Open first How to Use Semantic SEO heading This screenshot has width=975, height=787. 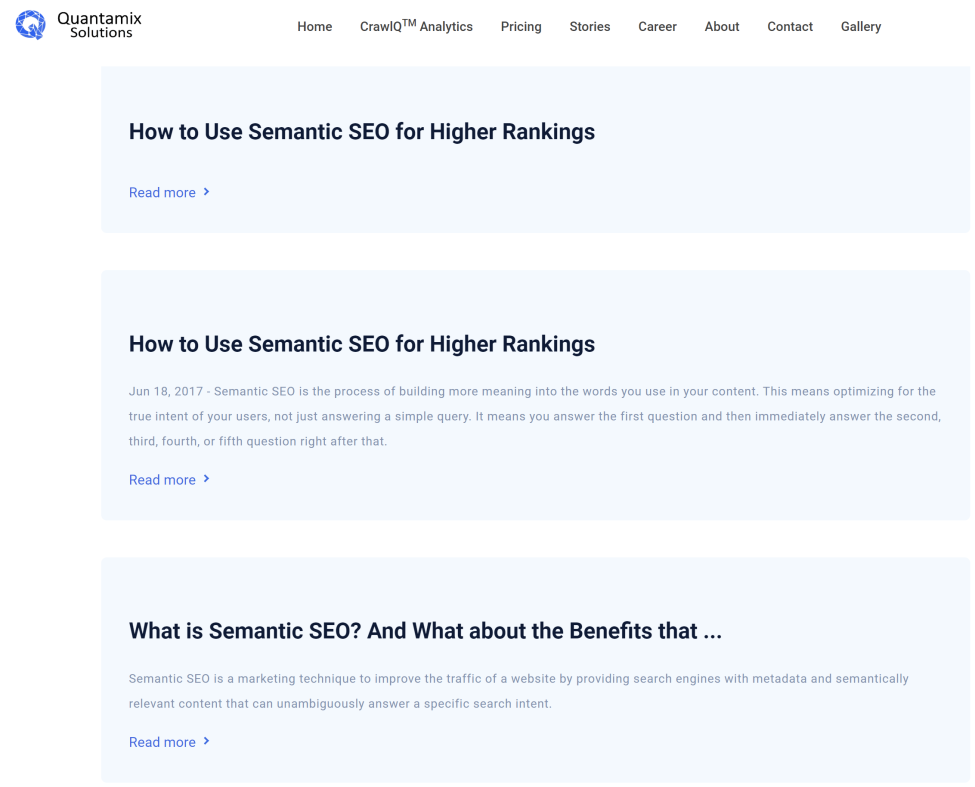click(361, 131)
